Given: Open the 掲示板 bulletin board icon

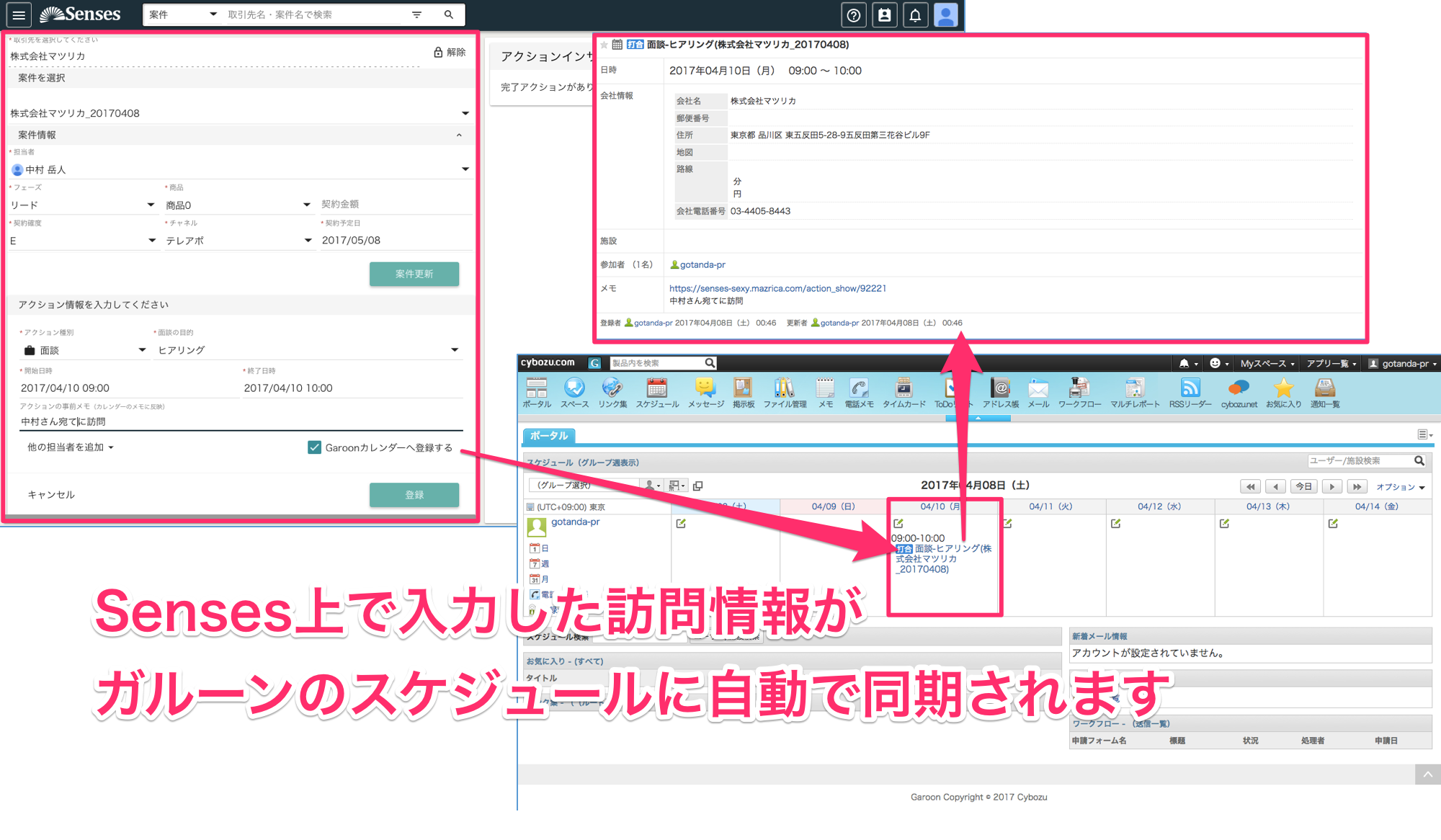Looking at the screenshot, I should pos(744,393).
